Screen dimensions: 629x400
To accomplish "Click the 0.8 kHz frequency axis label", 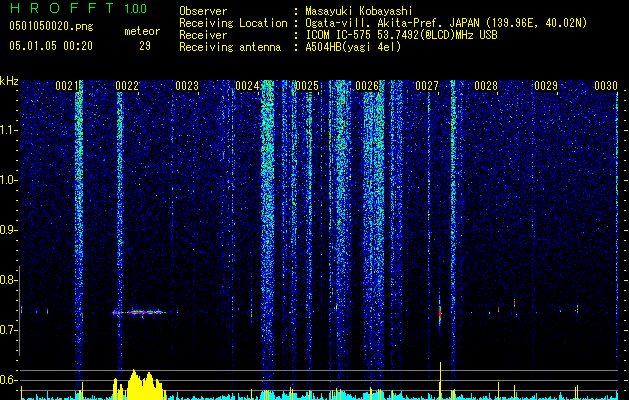I will 9,280.
